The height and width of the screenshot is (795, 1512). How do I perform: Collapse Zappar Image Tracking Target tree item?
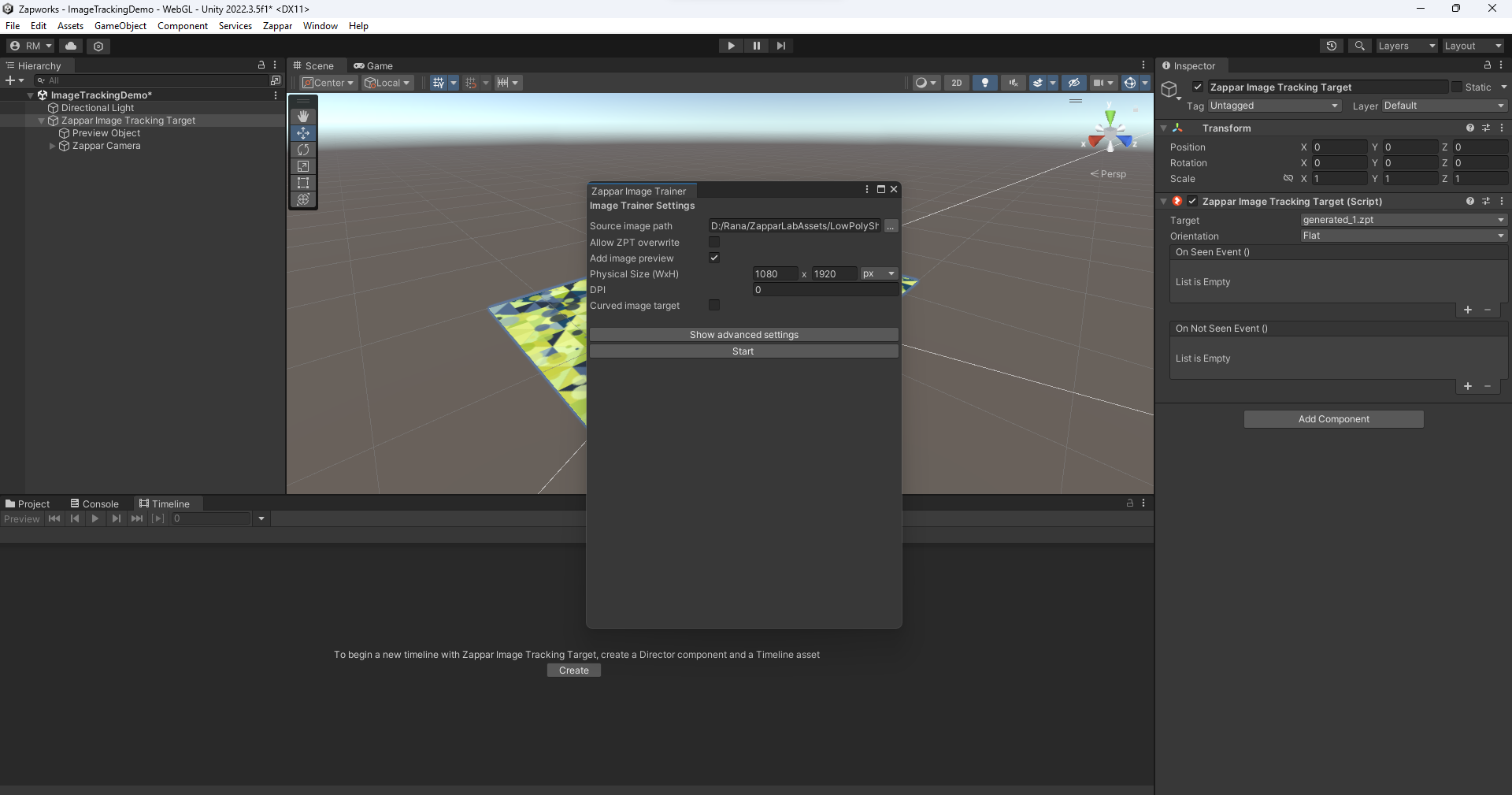point(42,121)
